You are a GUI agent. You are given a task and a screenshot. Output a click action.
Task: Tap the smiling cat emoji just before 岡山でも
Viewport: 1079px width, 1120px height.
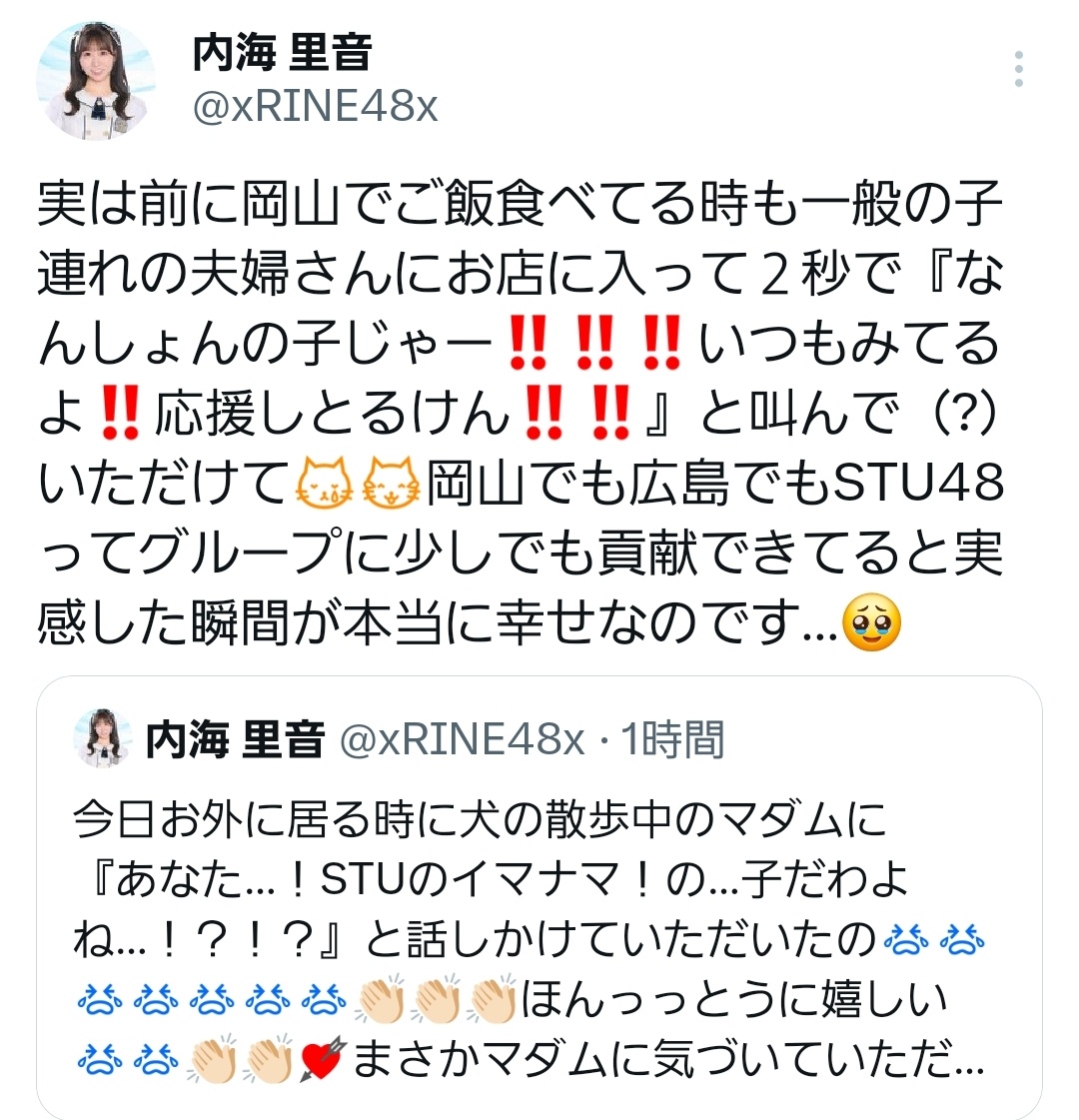click(x=391, y=483)
